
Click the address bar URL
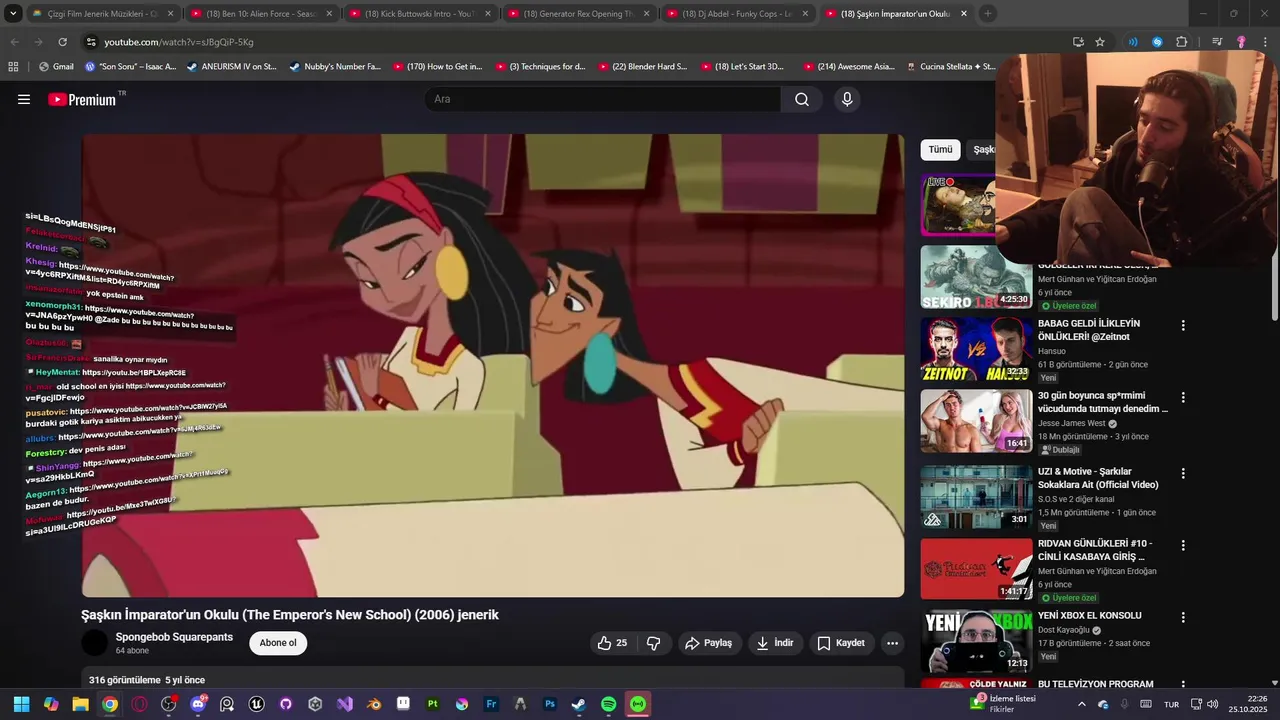(x=179, y=42)
